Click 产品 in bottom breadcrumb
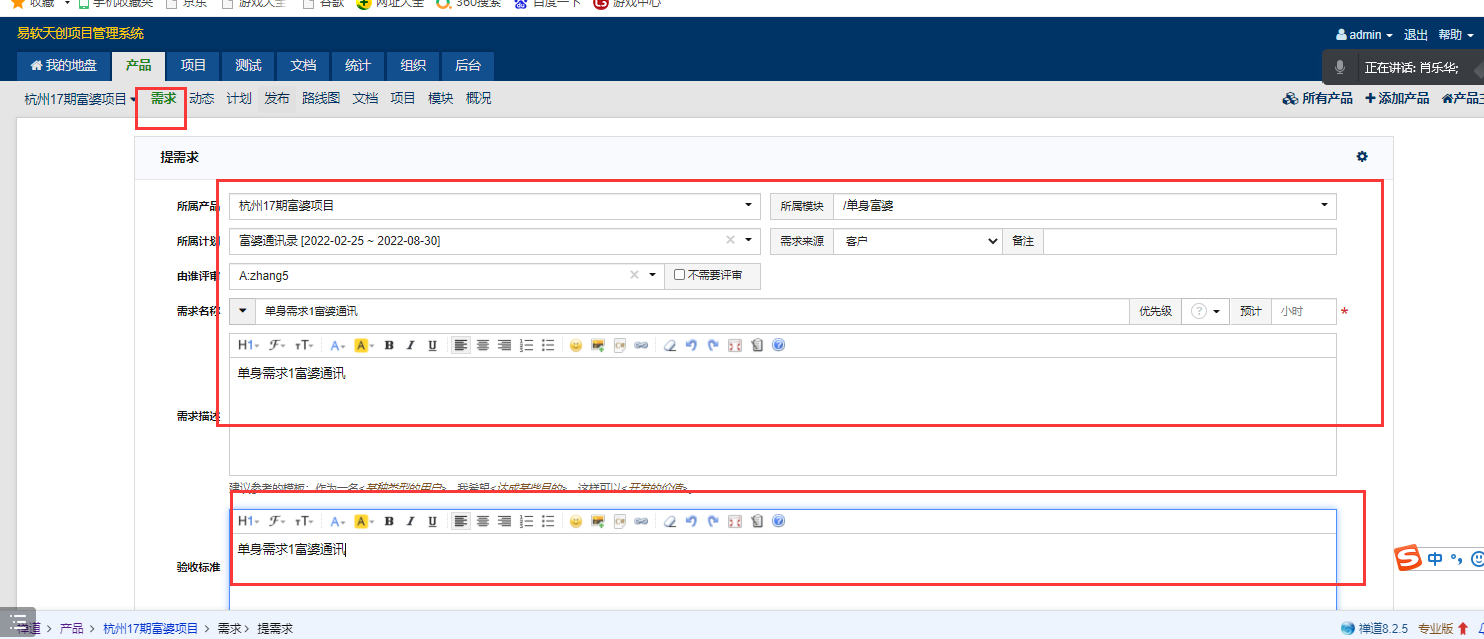This screenshot has height=639, width=1484. (x=72, y=629)
